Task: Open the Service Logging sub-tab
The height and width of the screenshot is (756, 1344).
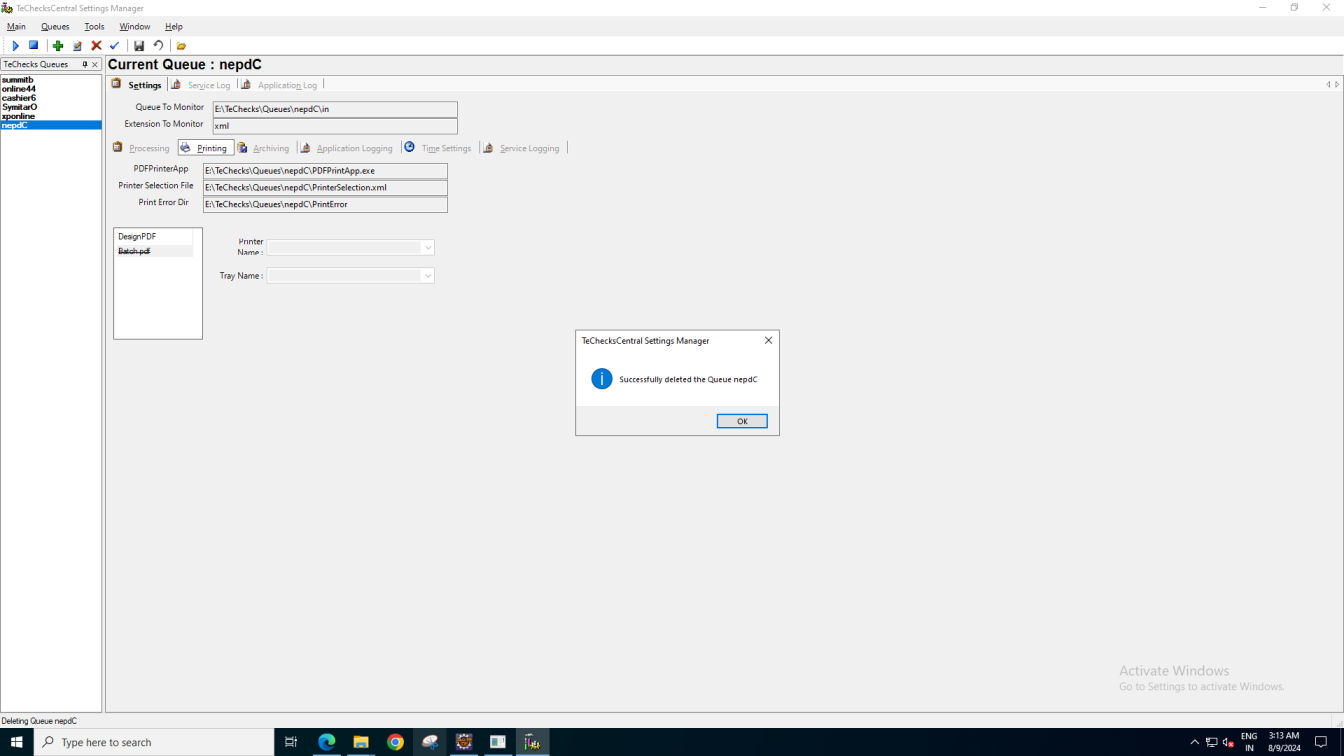Action: coord(529,148)
